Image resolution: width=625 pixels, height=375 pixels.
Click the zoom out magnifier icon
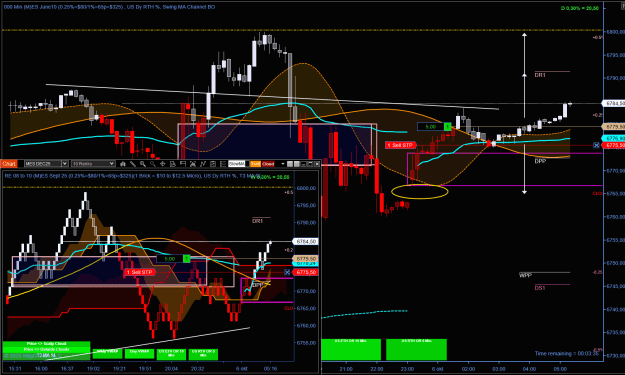(152, 164)
